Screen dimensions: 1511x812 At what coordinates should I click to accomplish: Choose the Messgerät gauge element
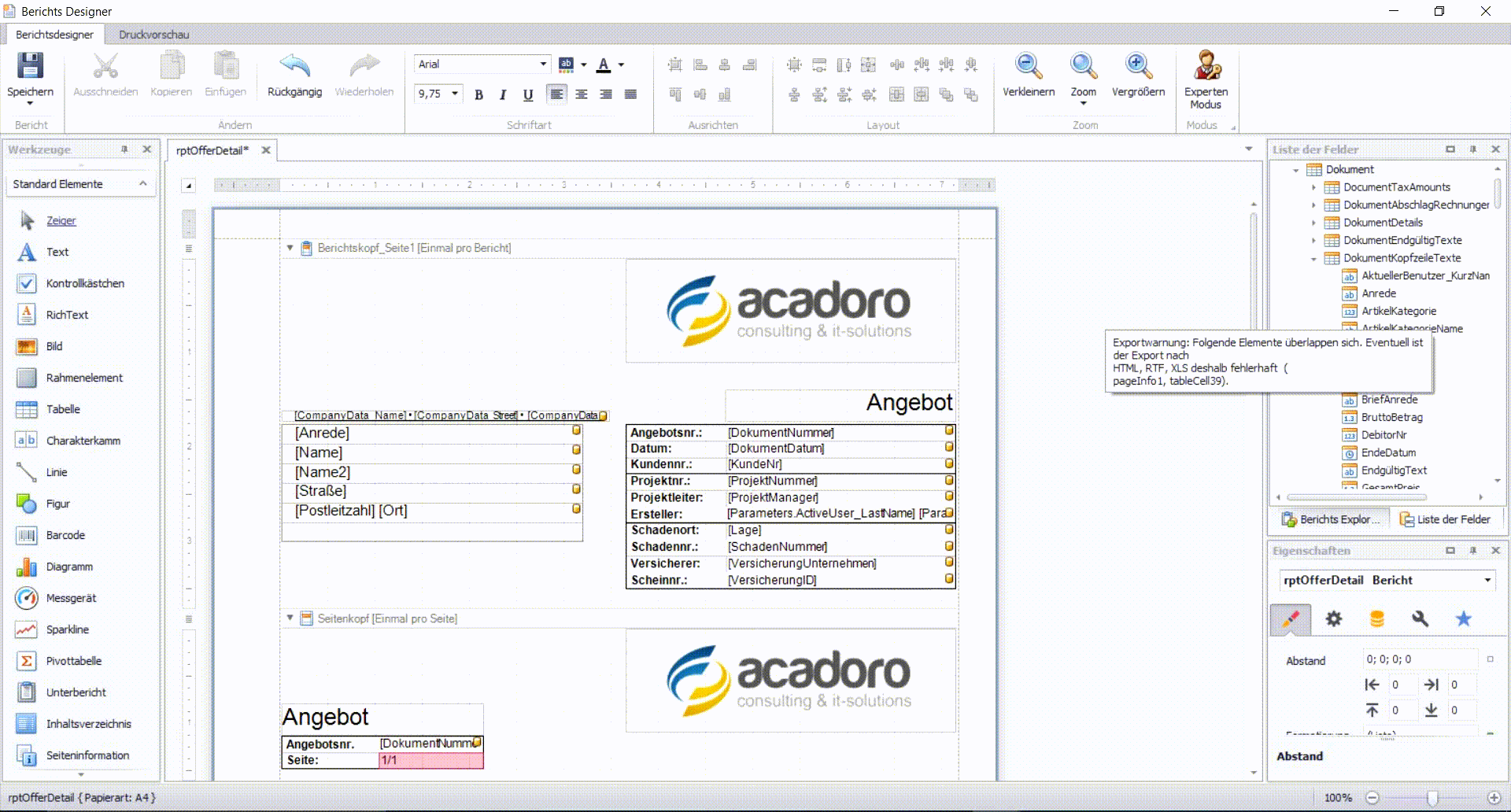(70, 598)
